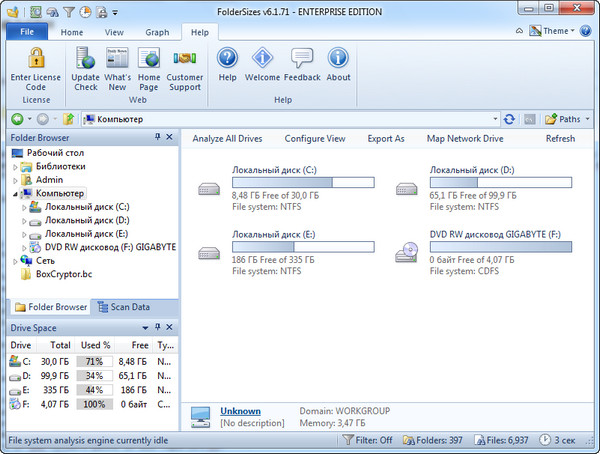The image size is (600, 454).
Task: Click the address path field
Action: pos(290,119)
